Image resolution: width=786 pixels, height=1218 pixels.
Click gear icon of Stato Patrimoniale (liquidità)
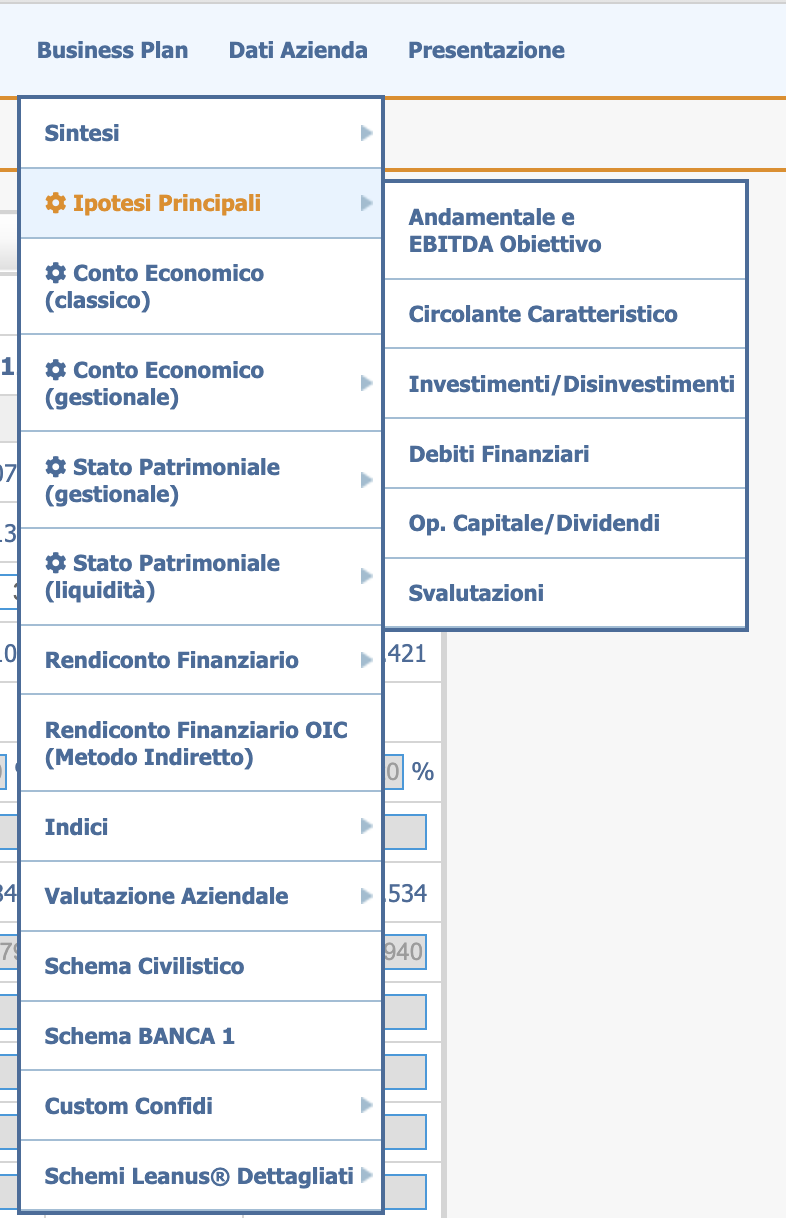point(56,563)
